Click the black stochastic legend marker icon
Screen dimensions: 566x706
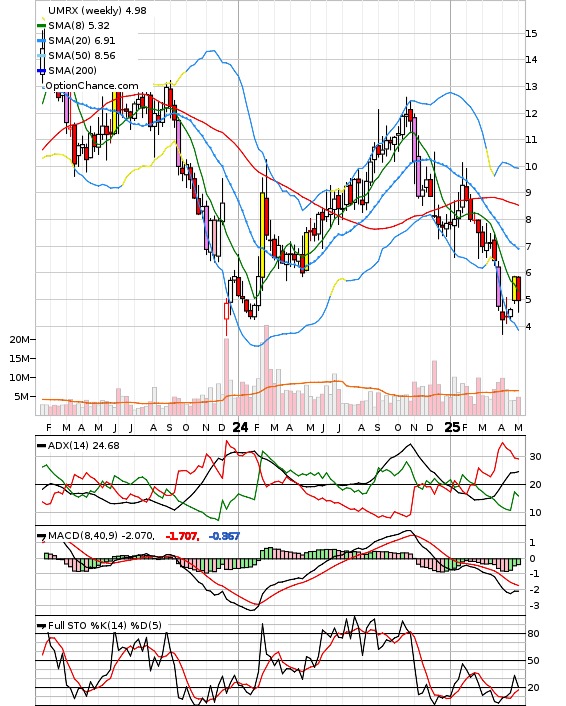[41, 626]
